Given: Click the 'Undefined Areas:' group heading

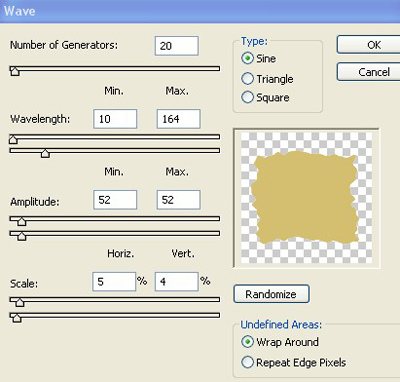Looking at the screenshot, I should [281, 324].
